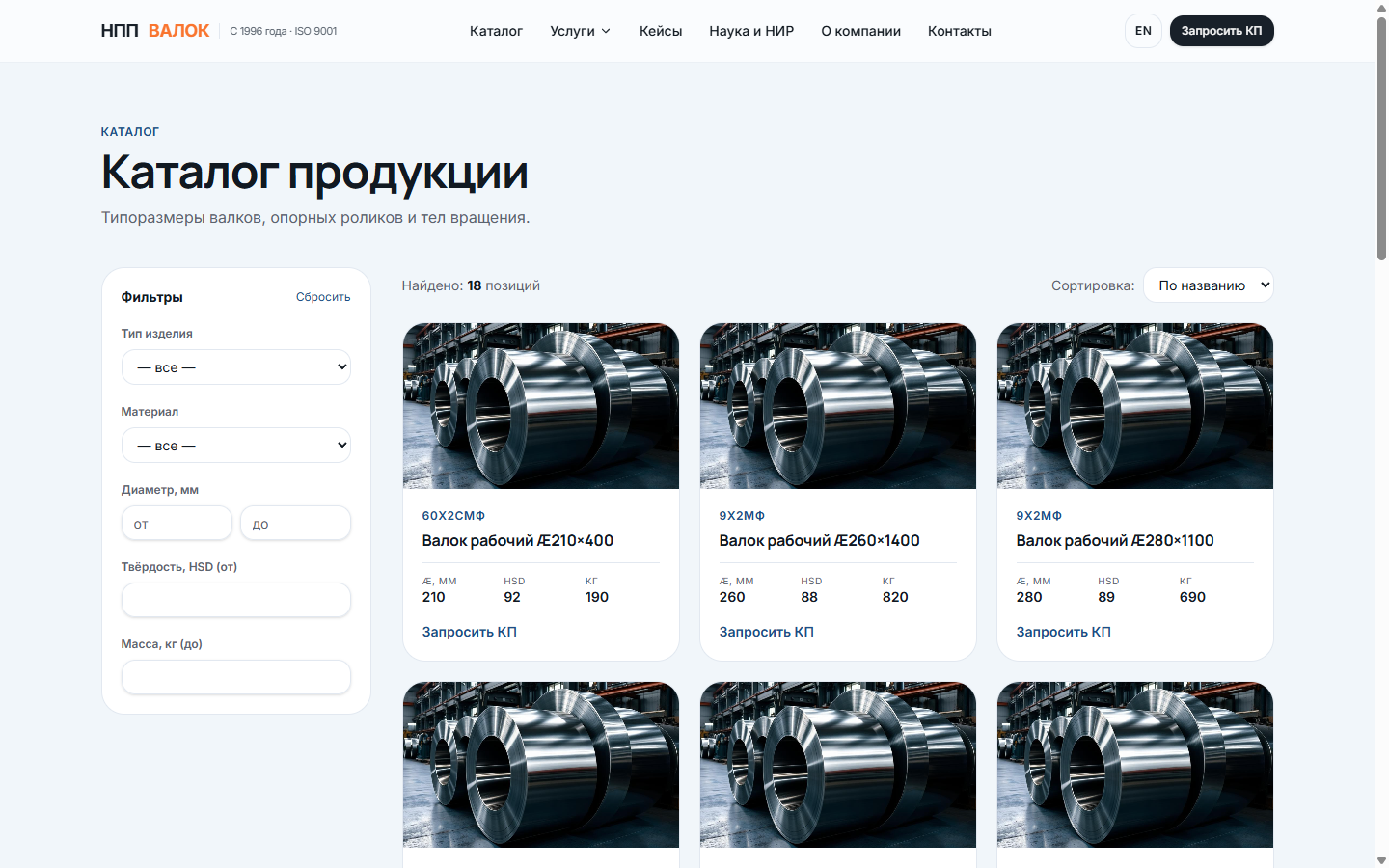The image size is (1389, 868).
Task: Focus the diameter 'до' input field
Action: pos(295,523)
